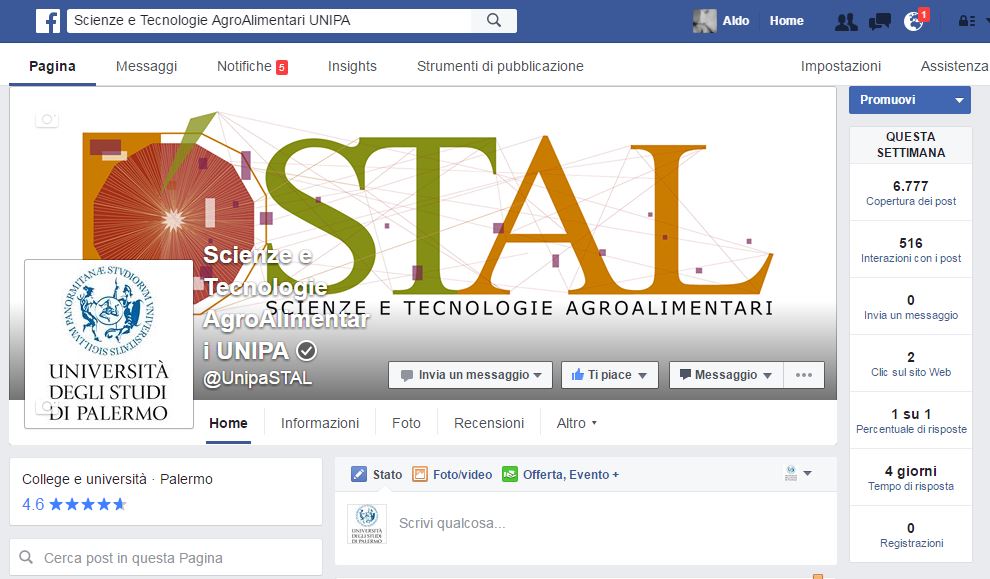Click Cerca post in questa Pagina field
This screenshot has height=579, width=990.
click(165, 558)
